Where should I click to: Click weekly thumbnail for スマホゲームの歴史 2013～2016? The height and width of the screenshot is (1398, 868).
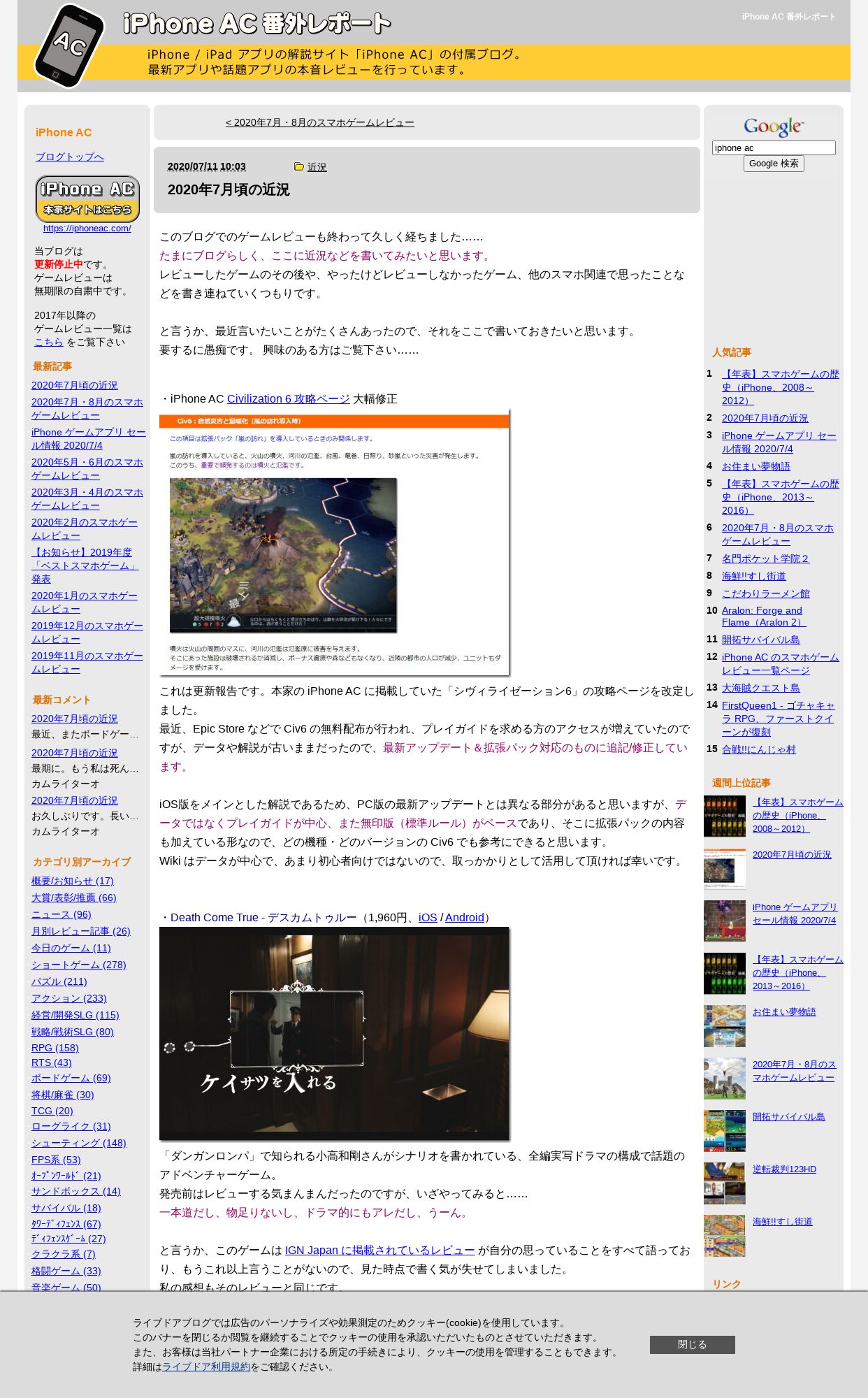pos(724,974)
